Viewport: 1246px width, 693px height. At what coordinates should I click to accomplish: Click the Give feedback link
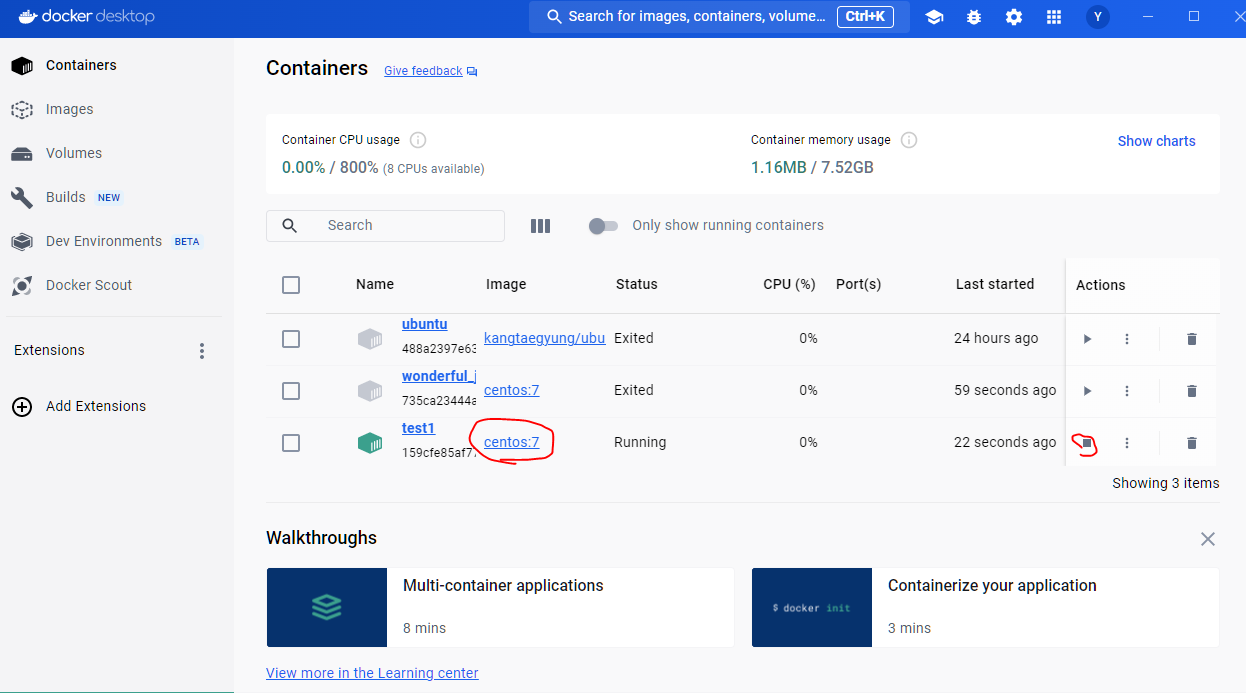423,71
